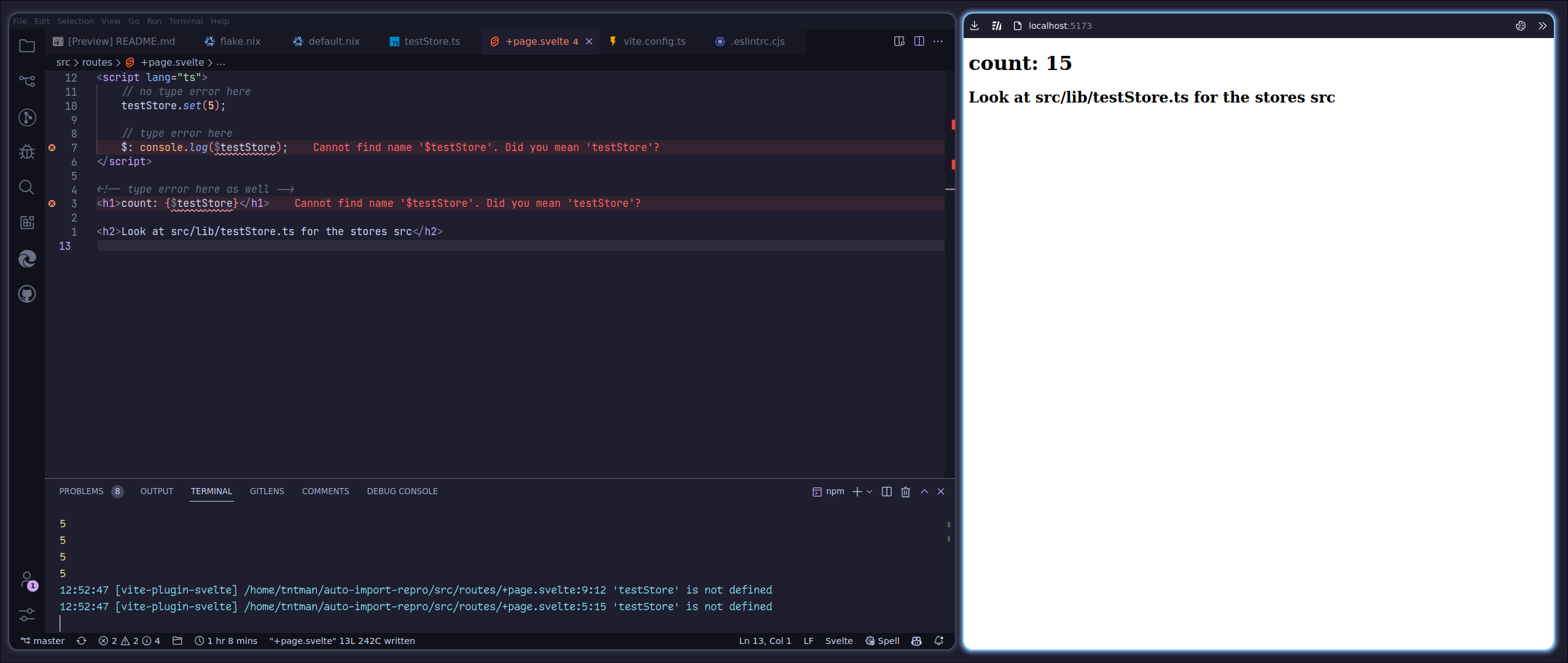Toggle the primary side bar visibility
Viewport: 1568px width, 663px height.
point(899,41)
